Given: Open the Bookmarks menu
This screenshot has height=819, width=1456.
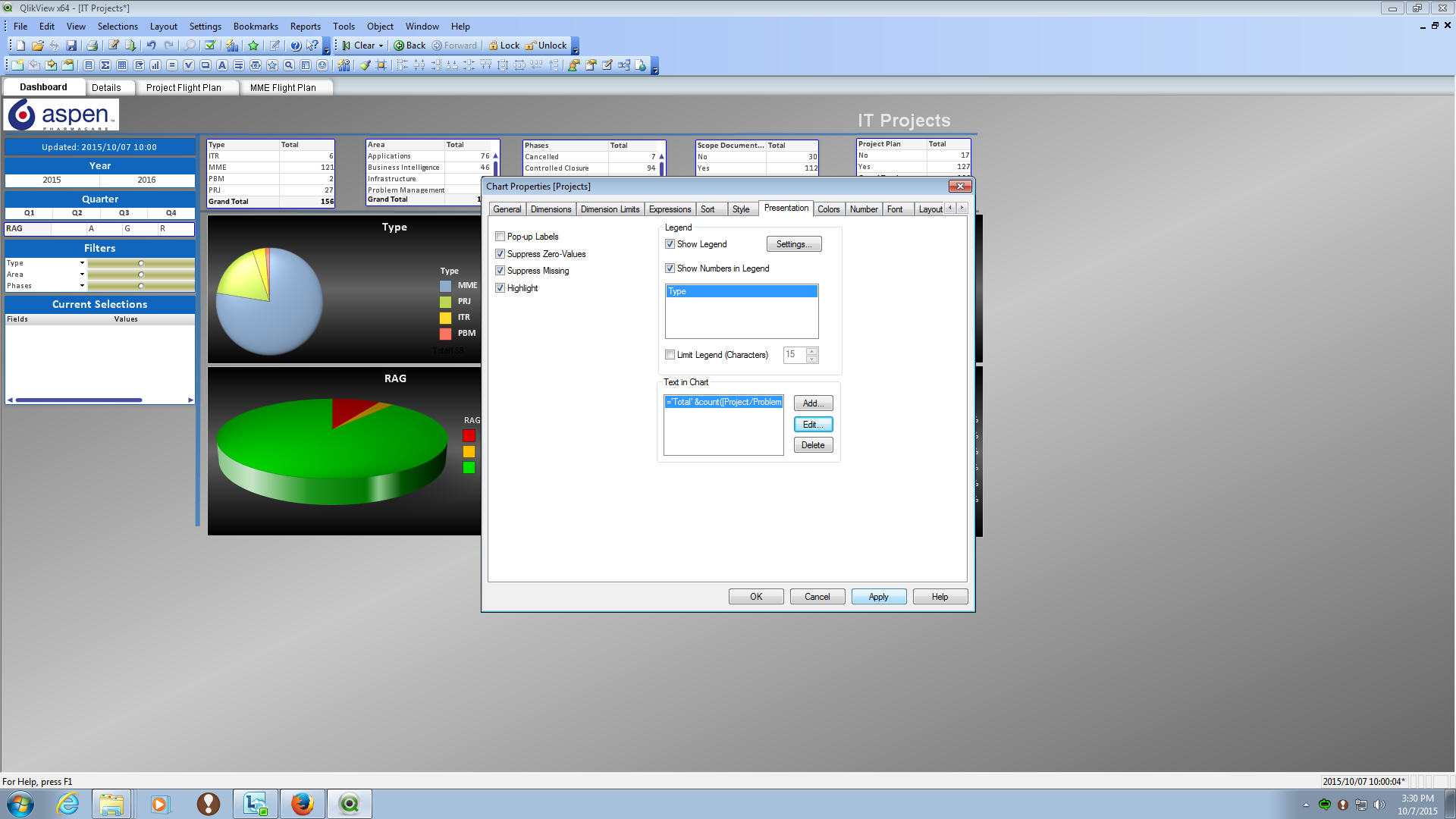Looking at the screenshot, I should 256,26.
